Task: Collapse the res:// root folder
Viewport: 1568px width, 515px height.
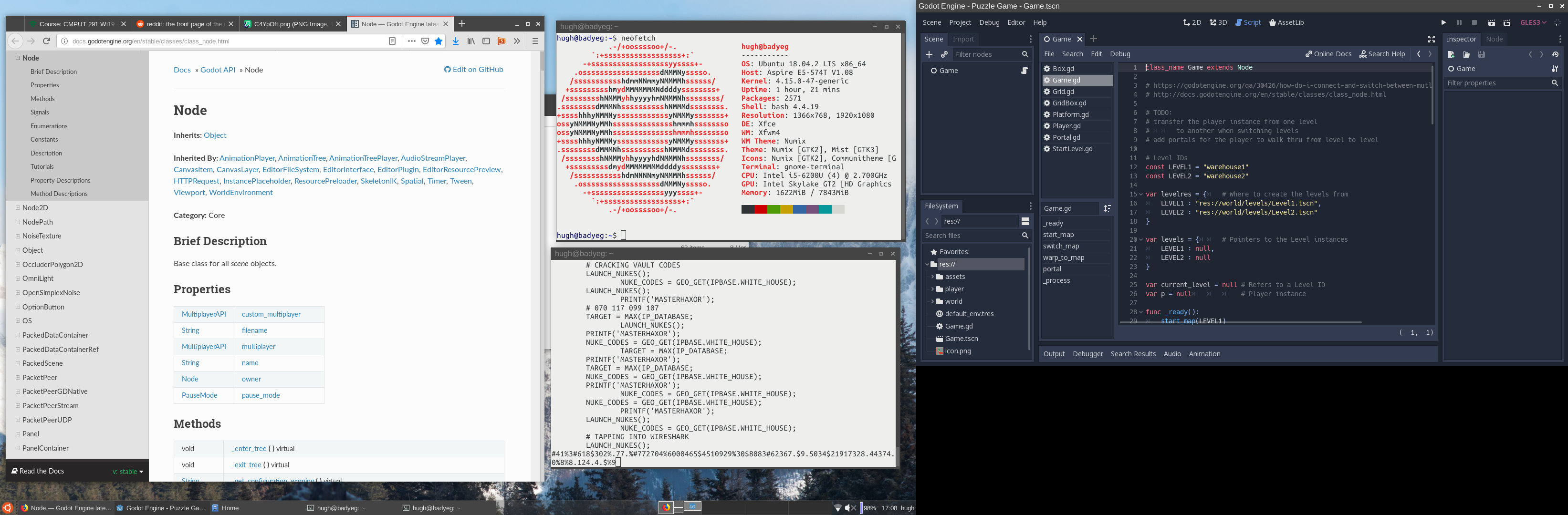Action: pos(927,265)
